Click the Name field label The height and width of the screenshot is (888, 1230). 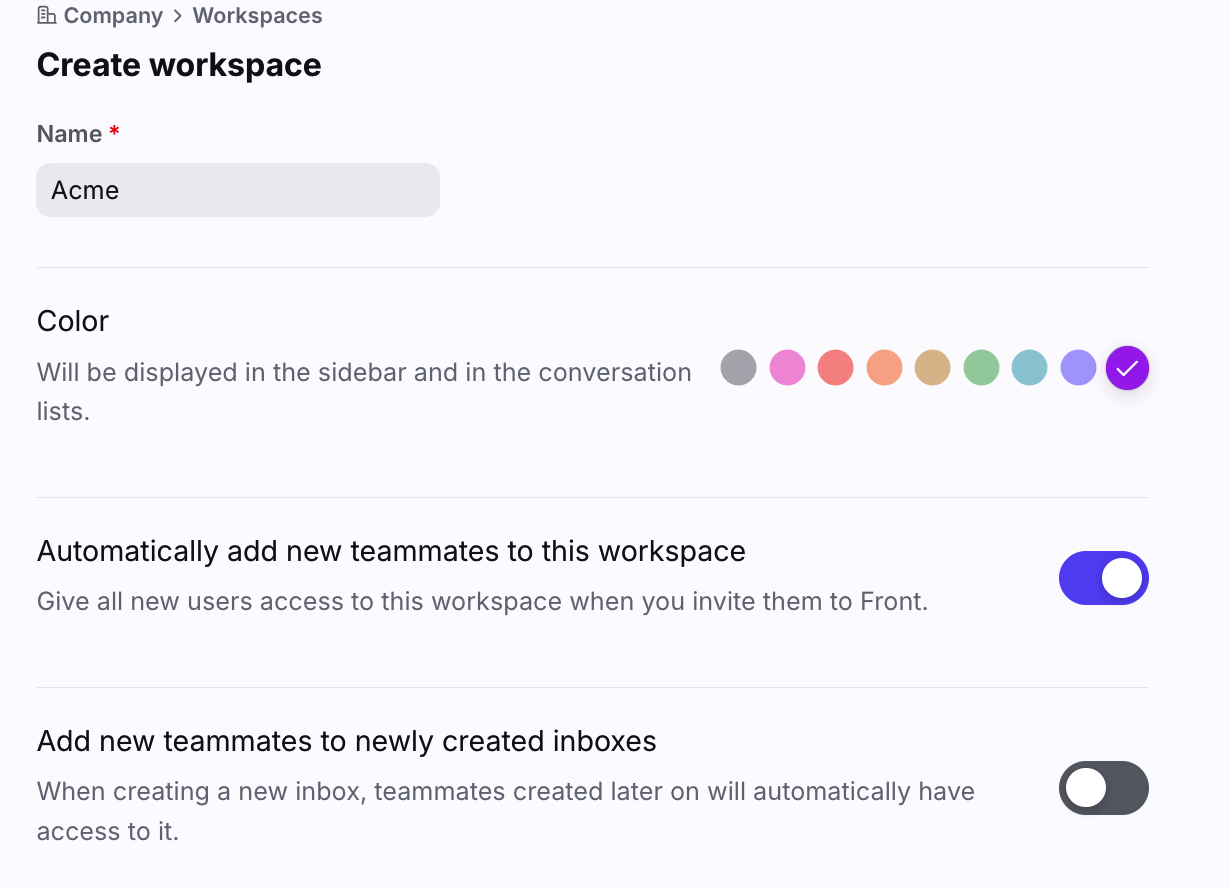pyautogui.click(x=69, y=134)
